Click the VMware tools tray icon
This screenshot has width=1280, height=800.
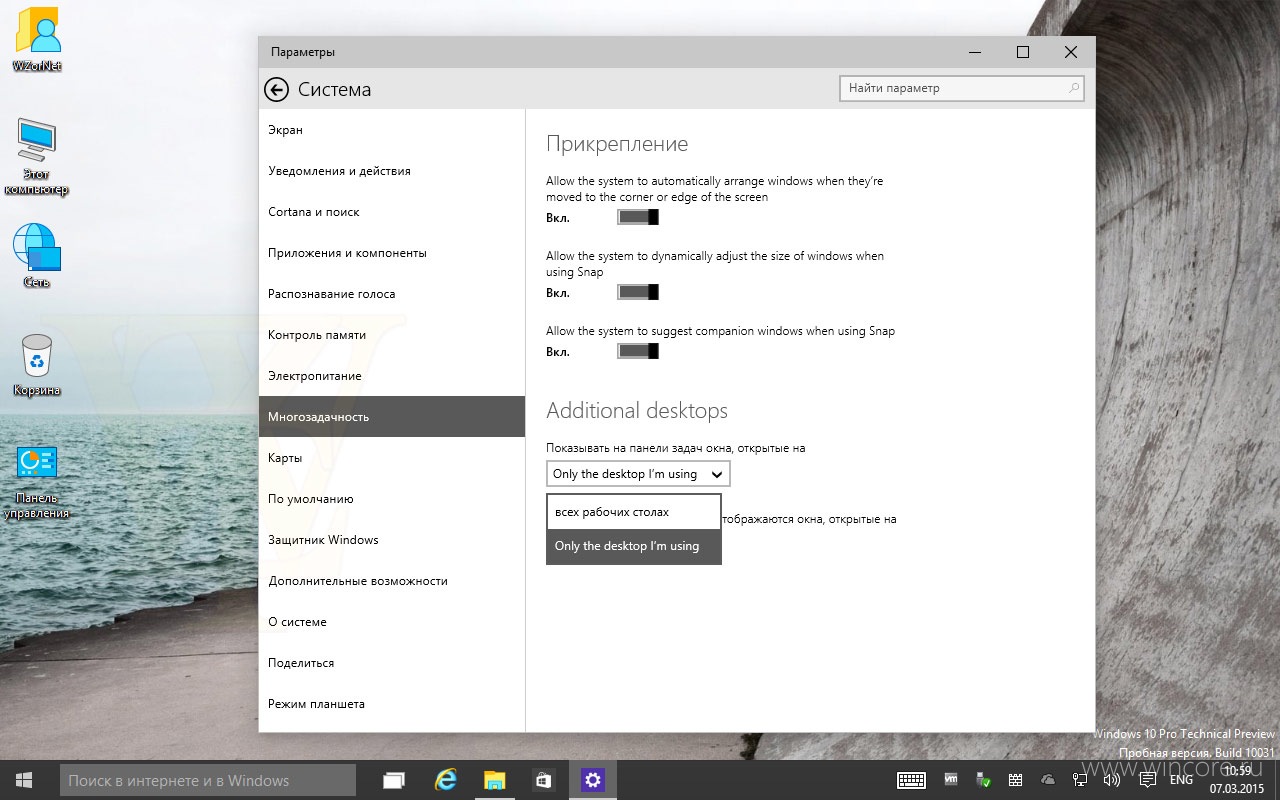[951, 779]
